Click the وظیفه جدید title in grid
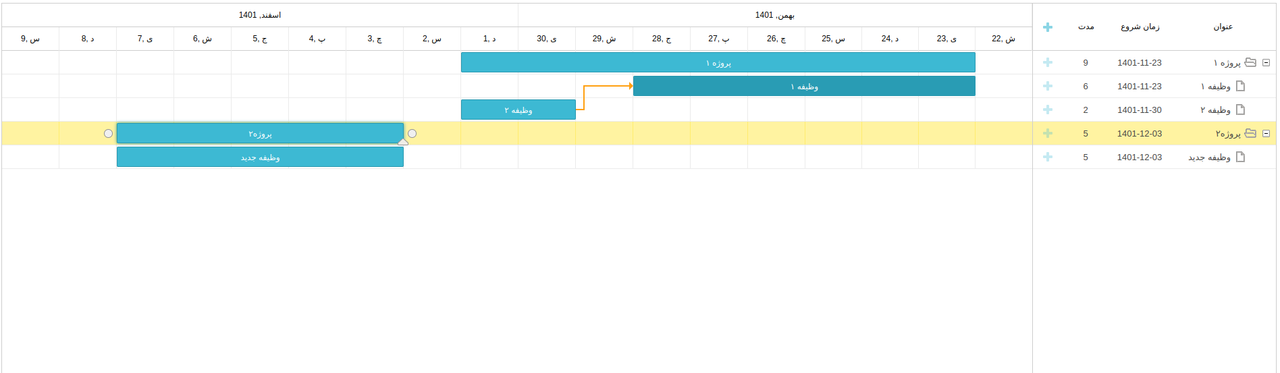This screenshot has height=373, width=1280. coord(1209,157)
